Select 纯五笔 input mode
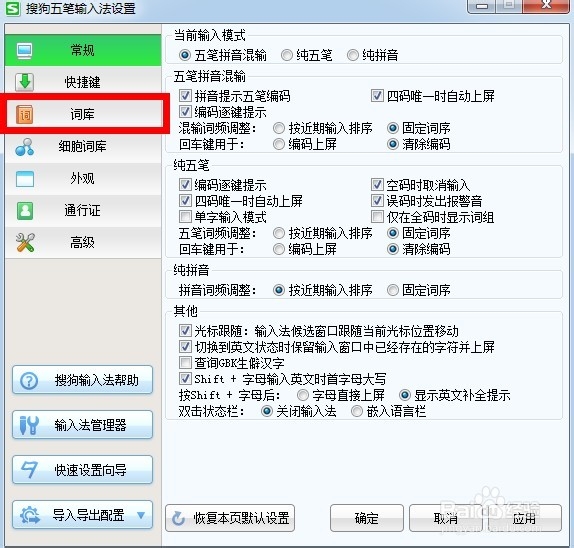 287,55
